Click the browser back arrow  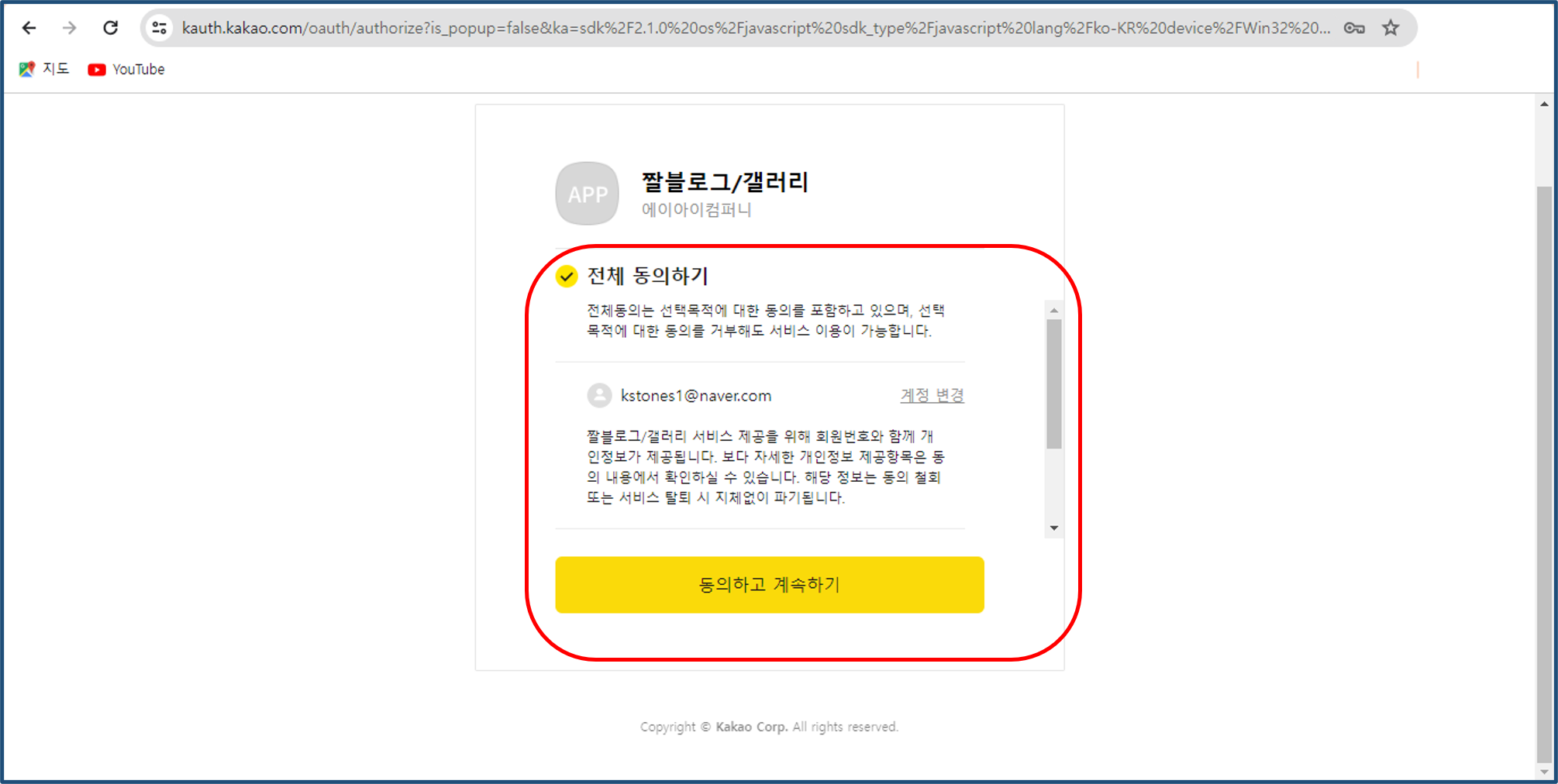point(29,28)
